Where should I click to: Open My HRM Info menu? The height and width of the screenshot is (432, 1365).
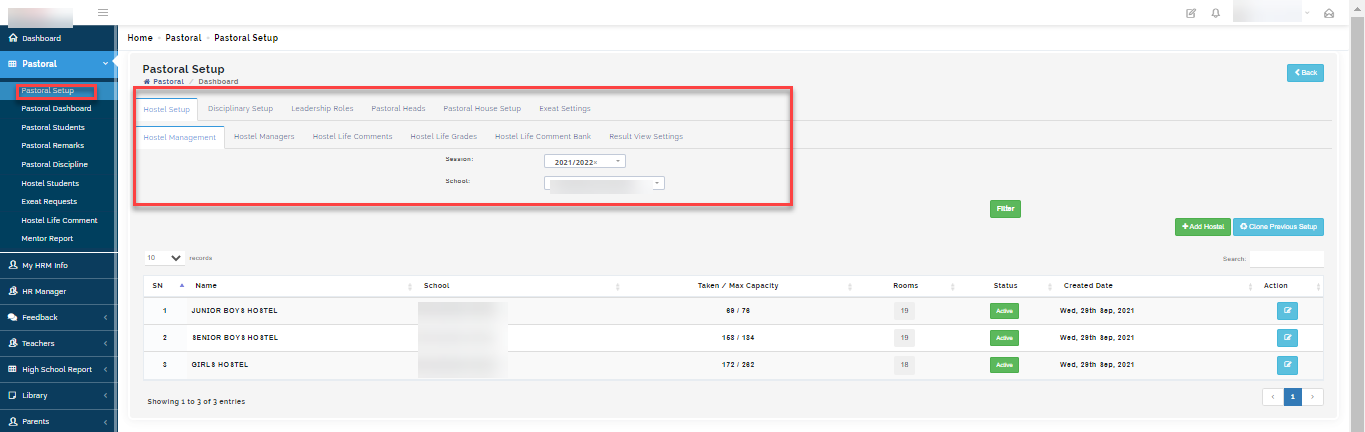coord(59,265)
